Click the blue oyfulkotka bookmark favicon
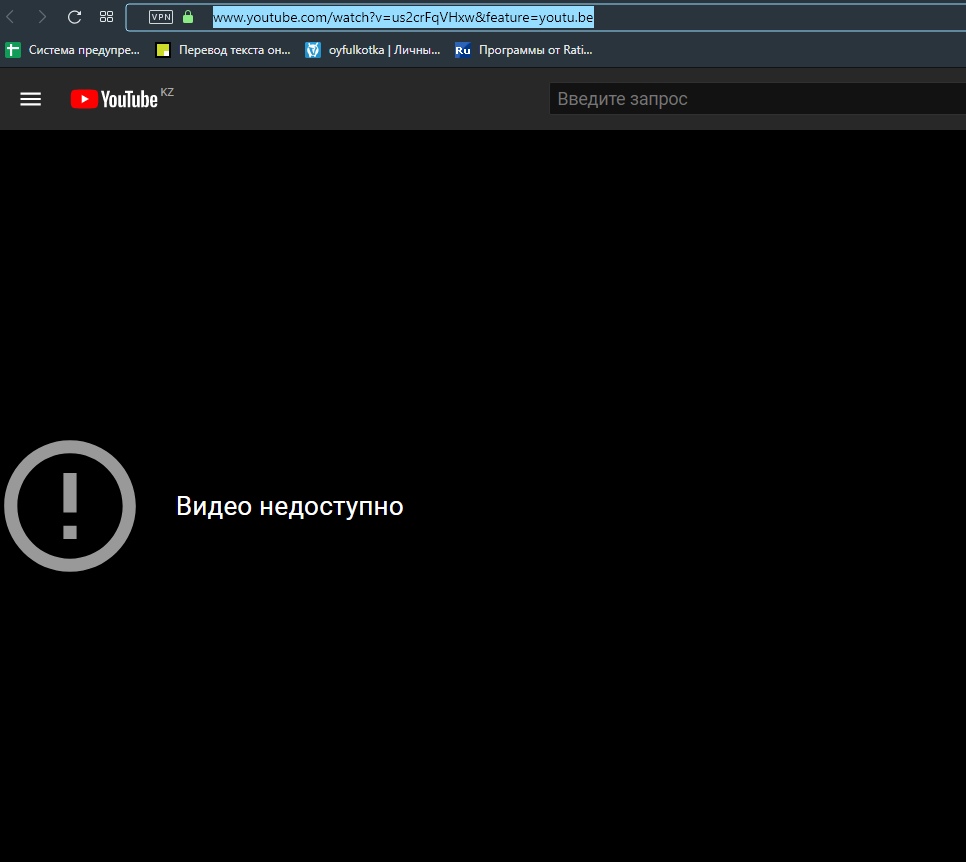966x862 pixels. pyautogui.click(x=313, y=49)
